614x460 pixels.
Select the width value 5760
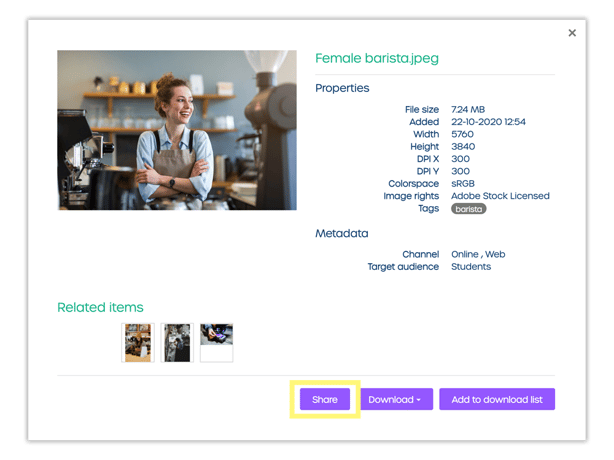[x=462, y=134]
